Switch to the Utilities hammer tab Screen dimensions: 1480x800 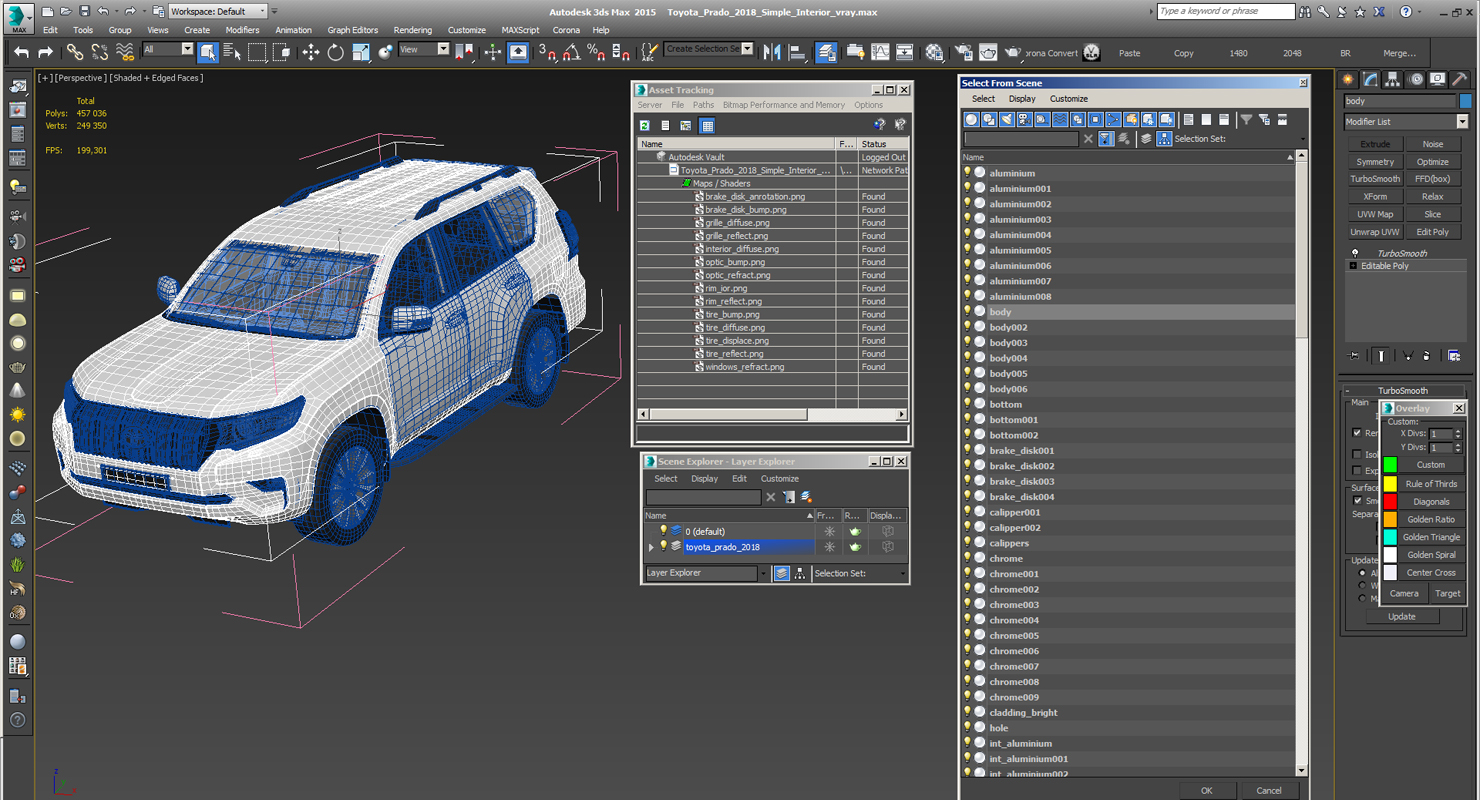click(x=1460, y=79)
